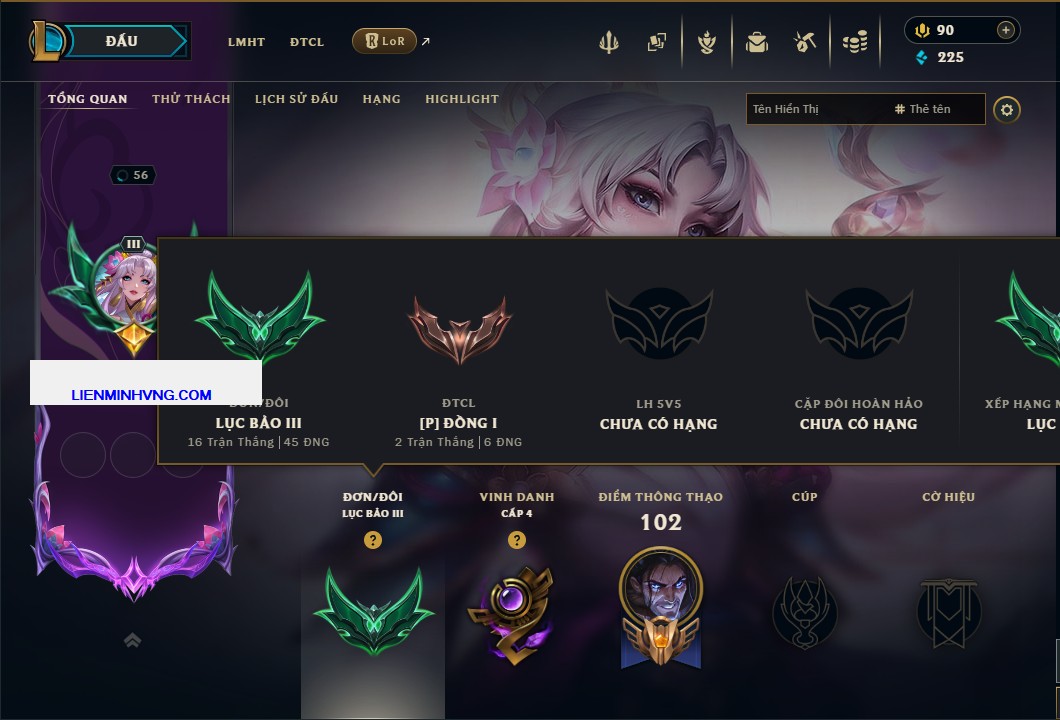Switch to ĐTCL game mode
1060x720 pixels.
(x=307, y=42)
